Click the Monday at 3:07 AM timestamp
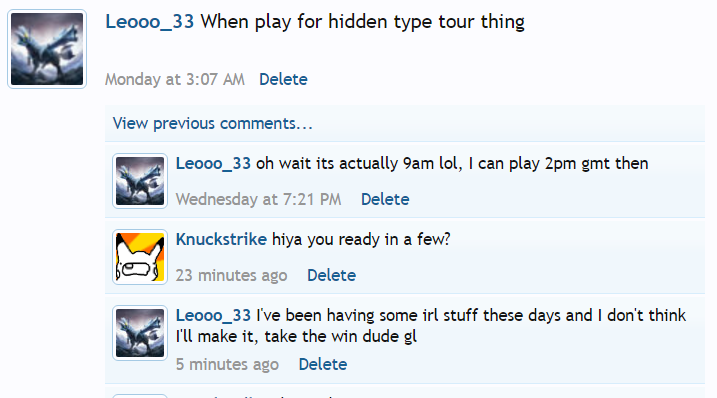 point(175,79)
